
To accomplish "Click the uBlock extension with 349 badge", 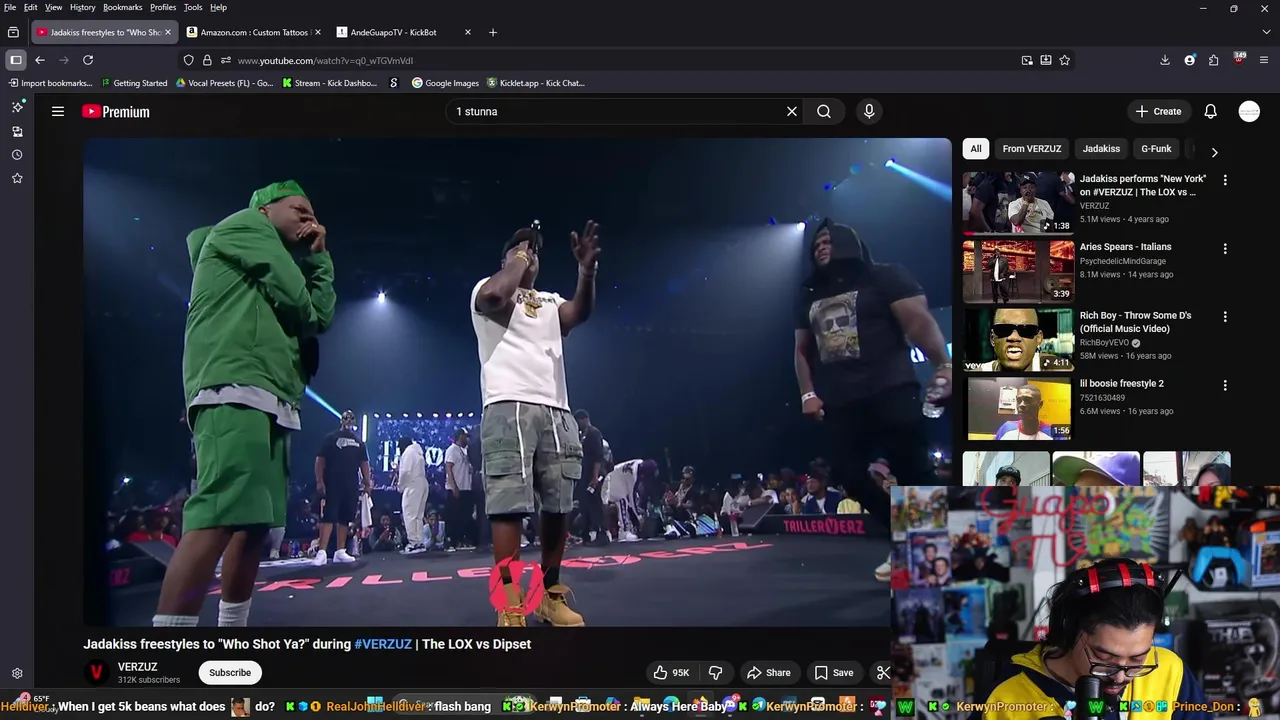I will [1239, 59].
